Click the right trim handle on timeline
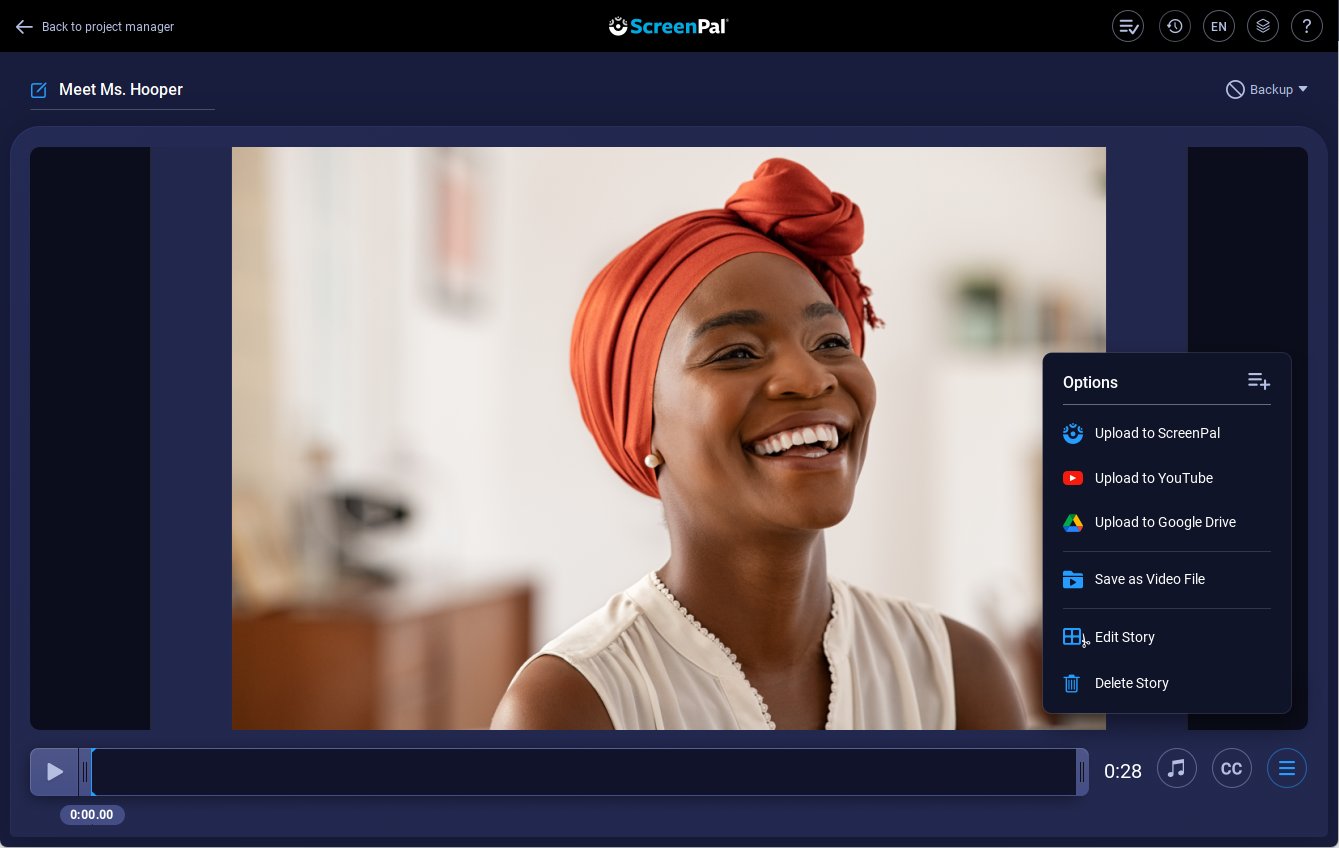This screenshot has height=848, width=1339. [x=1082, y=772]
